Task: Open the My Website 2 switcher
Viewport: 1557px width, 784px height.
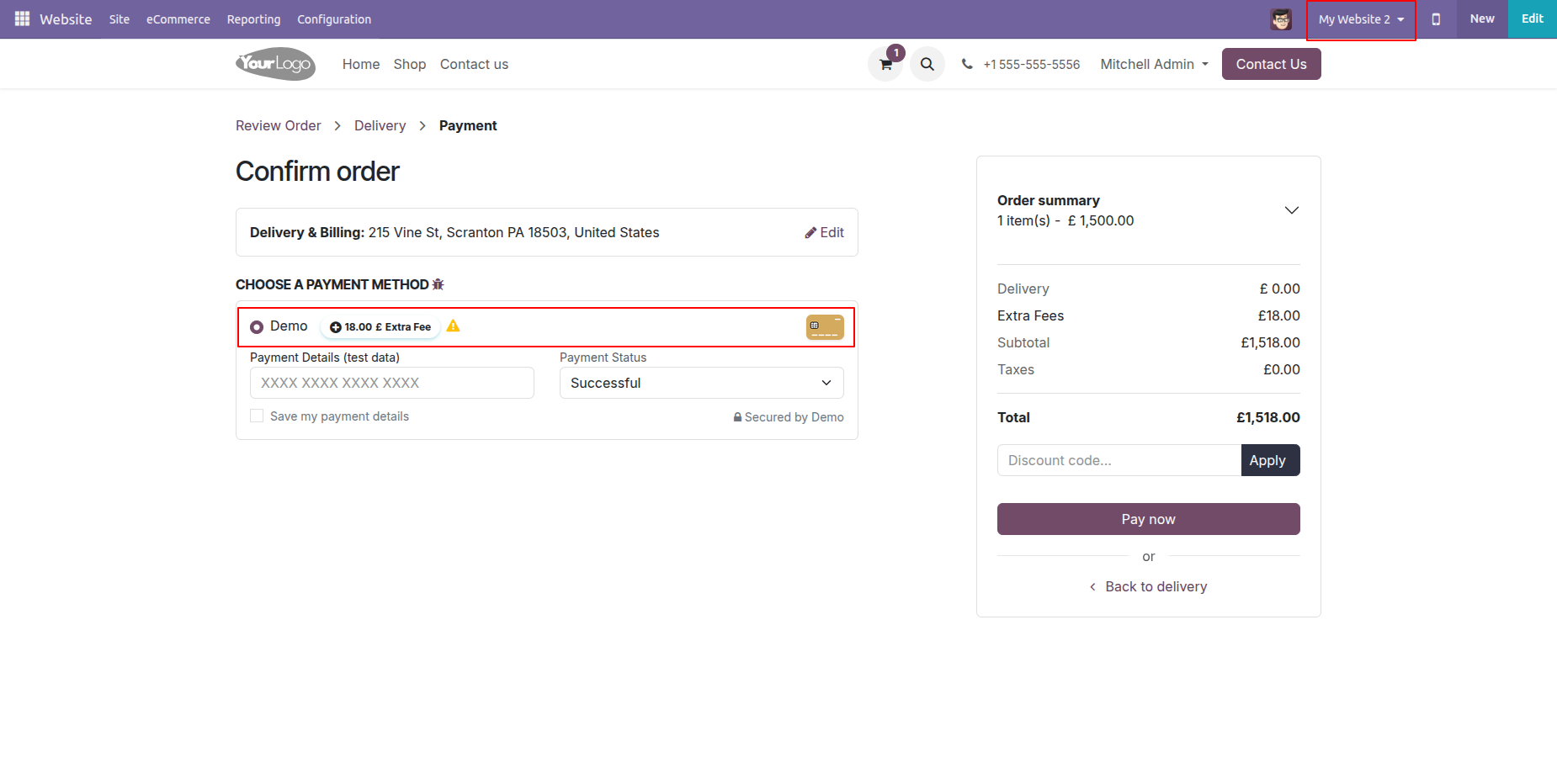Action: point(1360,19)
